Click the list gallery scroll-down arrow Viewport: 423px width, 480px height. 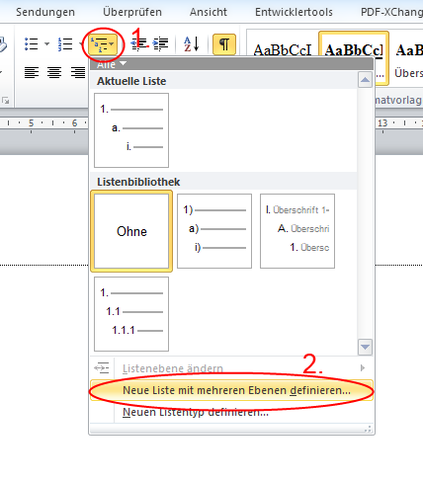point(365,347)
